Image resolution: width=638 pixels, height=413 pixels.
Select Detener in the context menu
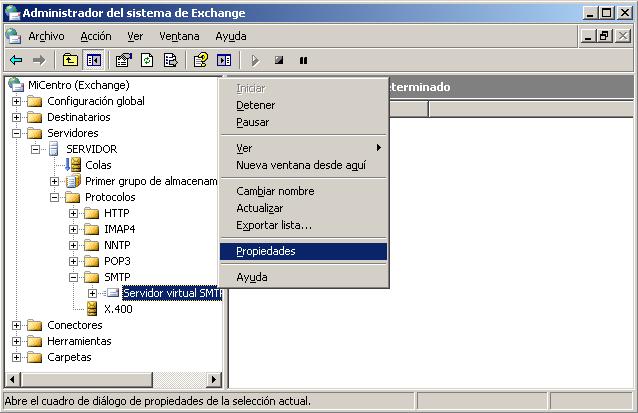point(255,105)
